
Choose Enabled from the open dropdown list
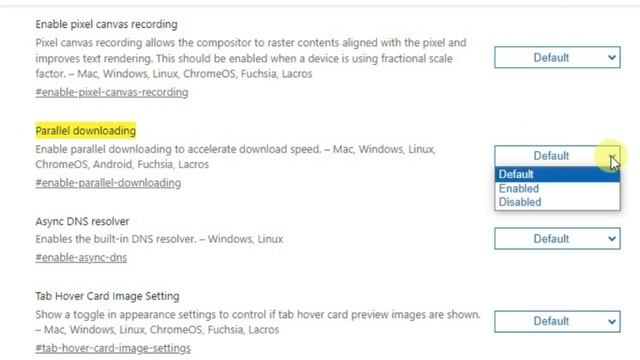557,189
